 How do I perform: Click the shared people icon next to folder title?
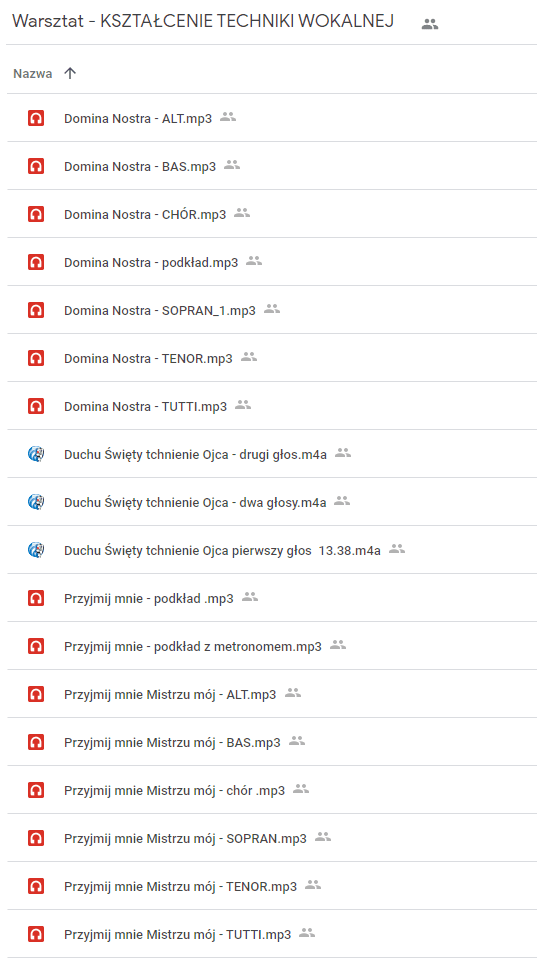coord(430,24)
